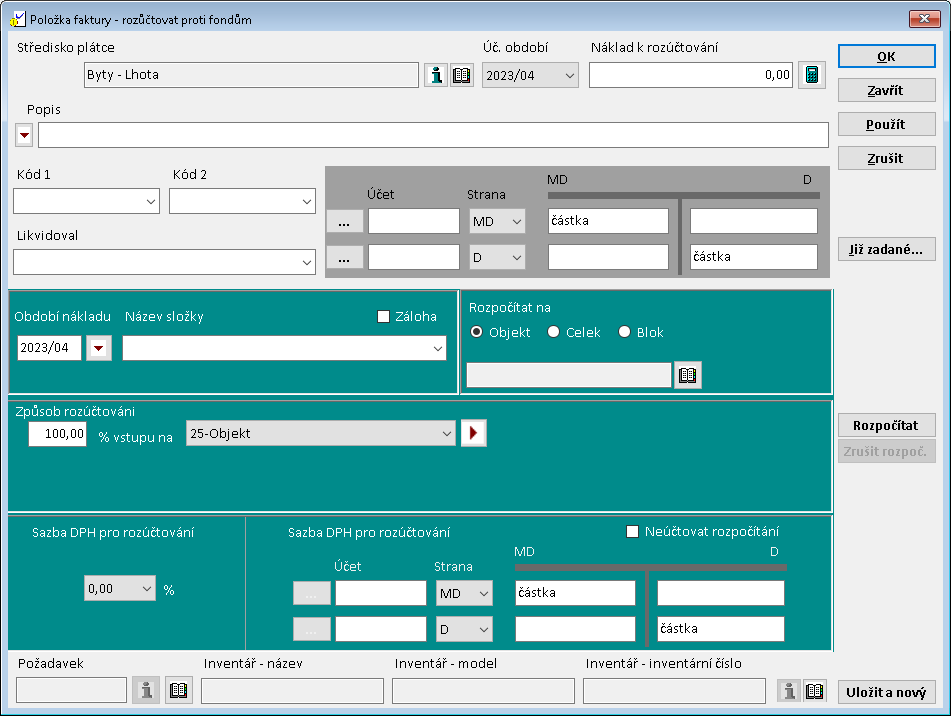Viewport: 951px width, 716px height.
Task: Select the Blok radio option
Action: click(625, 333)
